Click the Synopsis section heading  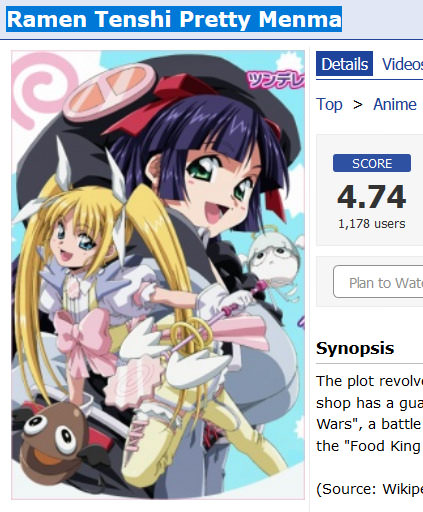tap(355, 348)
